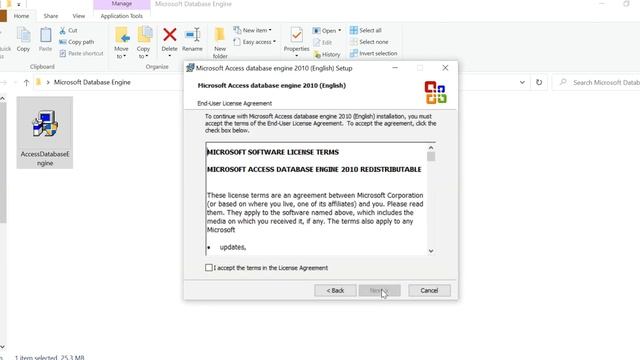640x360 pixels.
Task: Click the folder icon in quick access toolbar
Action: click(9, 4)
